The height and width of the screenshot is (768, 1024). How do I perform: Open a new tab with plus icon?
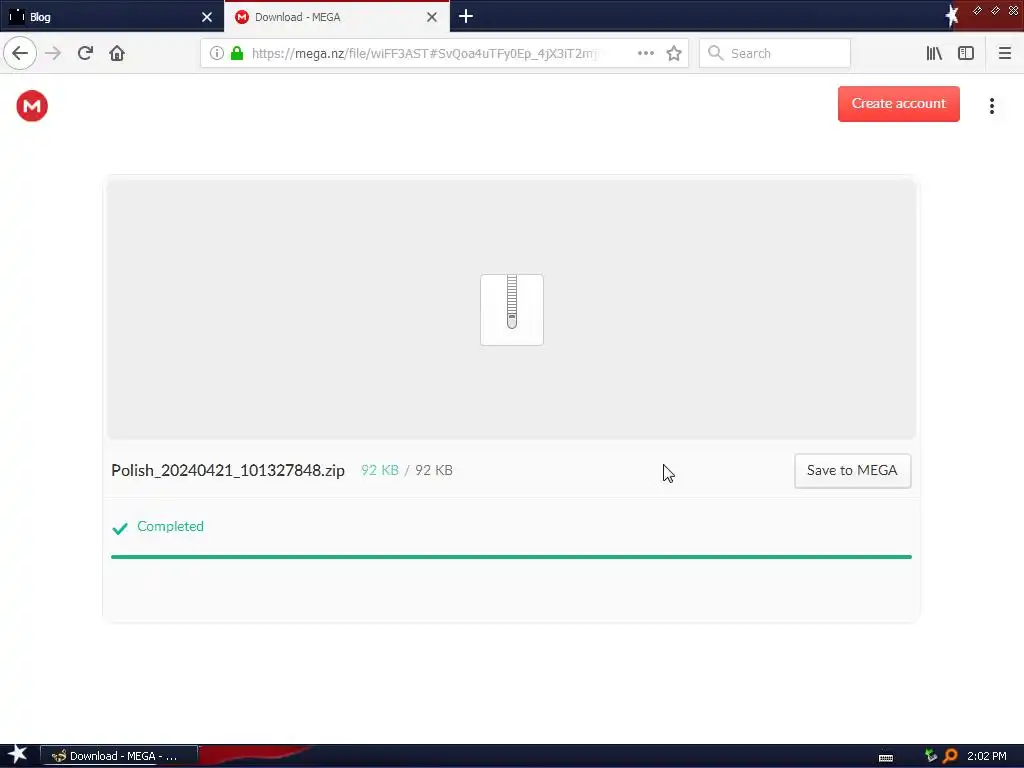[x=466, y=16]
